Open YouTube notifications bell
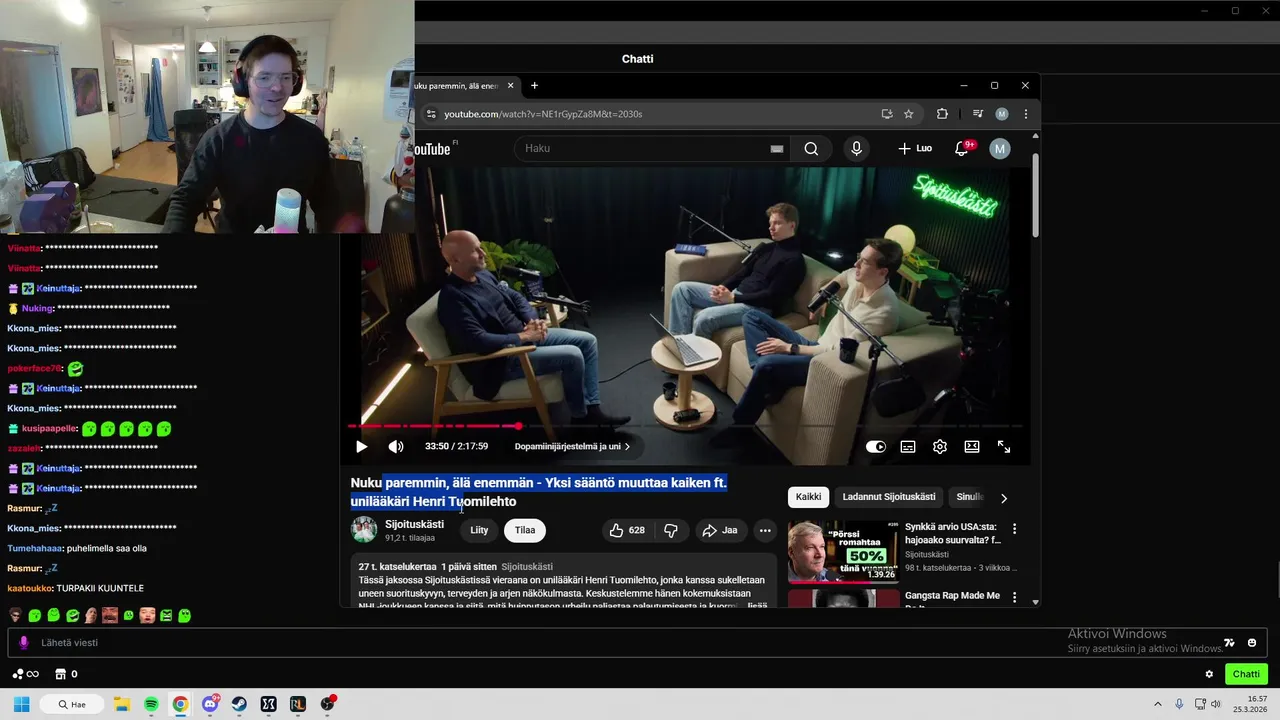The height and width of the screenshot is (720, 1280). tap(962, 149)
